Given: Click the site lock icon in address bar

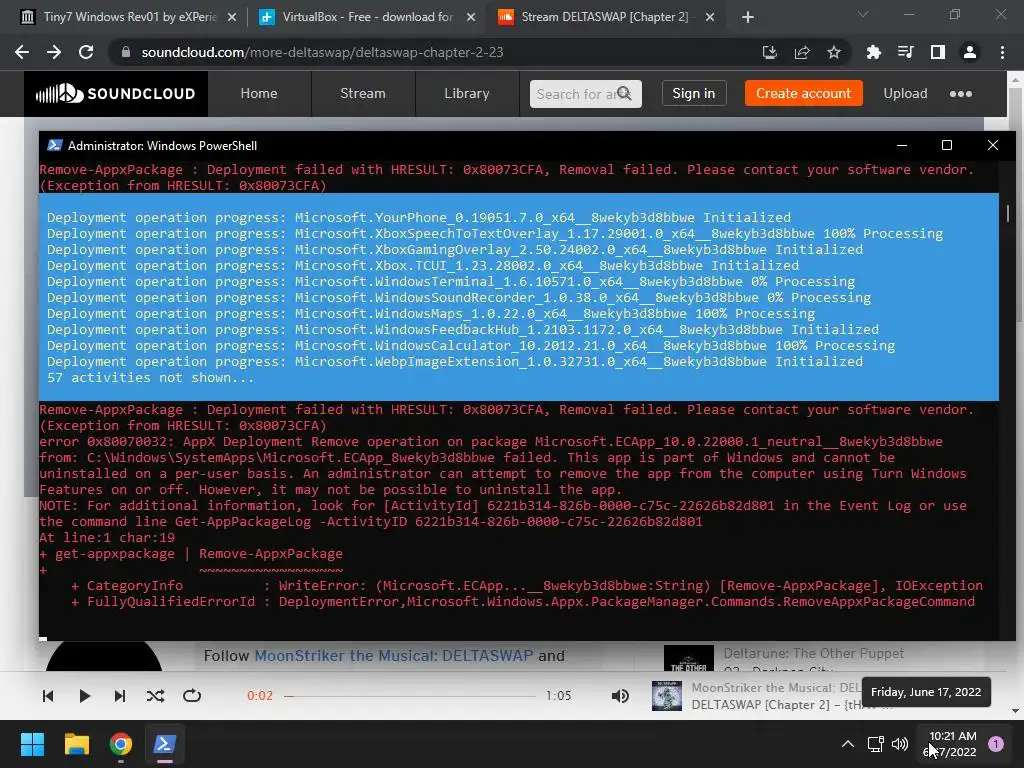Looking at the screenshot, I should (126, 52).
